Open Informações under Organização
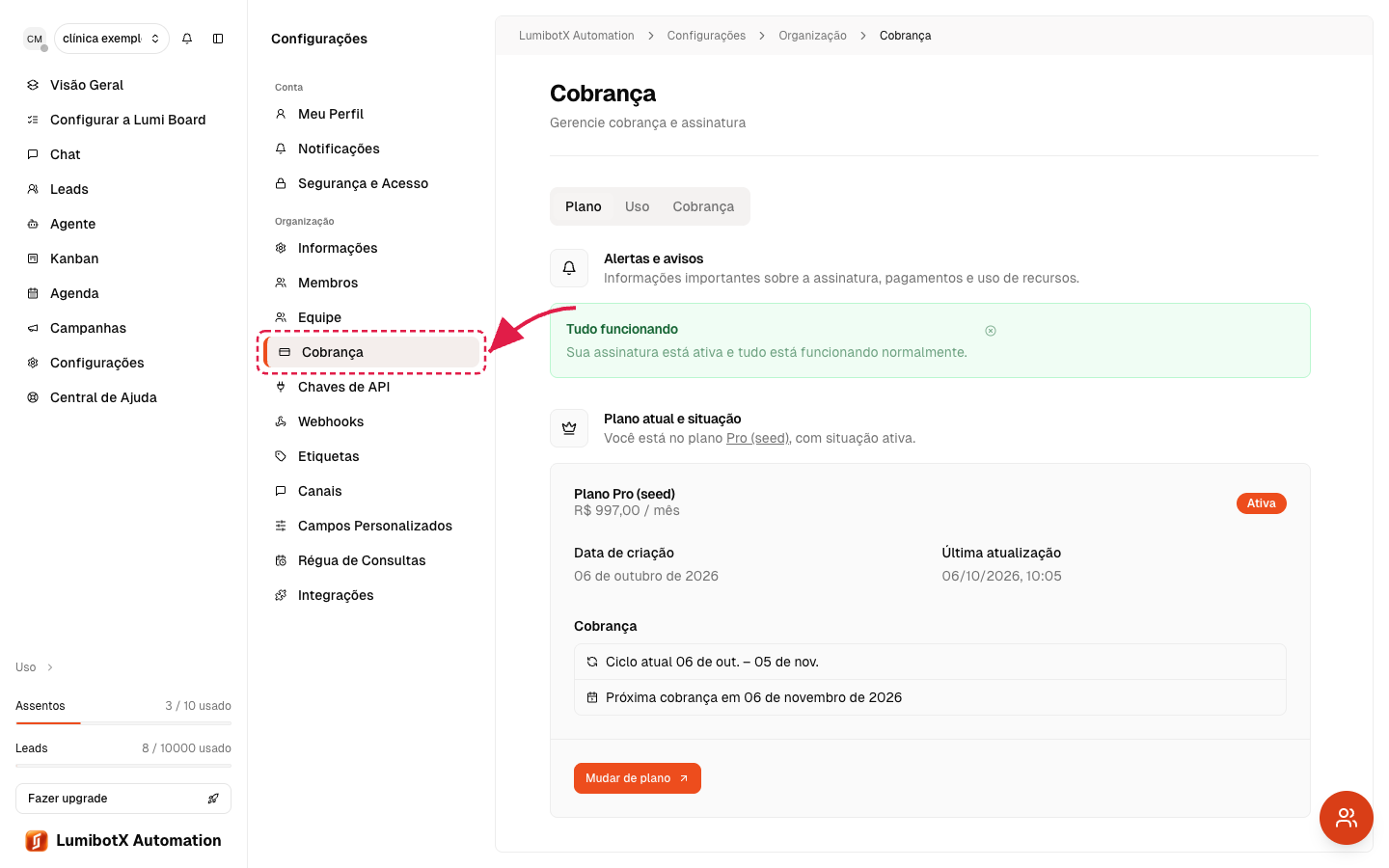Screen dimensions: 1389x868 click(x=371, y=248)
